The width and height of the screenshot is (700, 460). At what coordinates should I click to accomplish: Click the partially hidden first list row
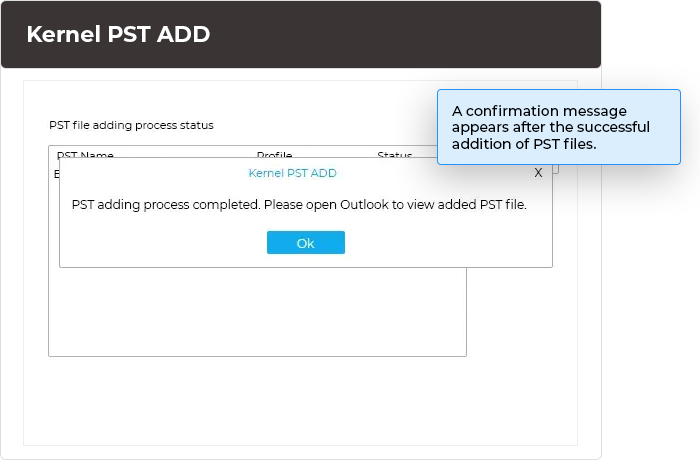56,174
